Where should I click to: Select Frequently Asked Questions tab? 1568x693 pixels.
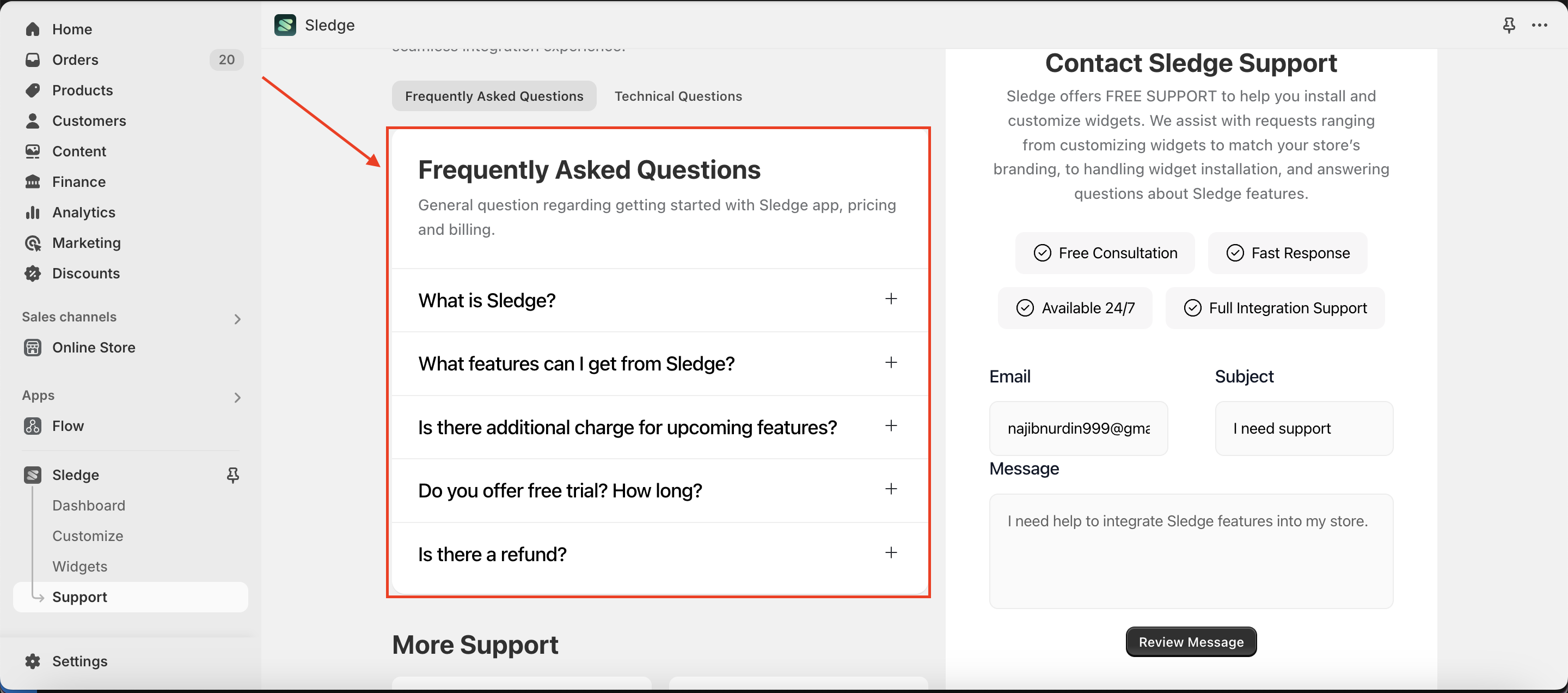[494, 96]
